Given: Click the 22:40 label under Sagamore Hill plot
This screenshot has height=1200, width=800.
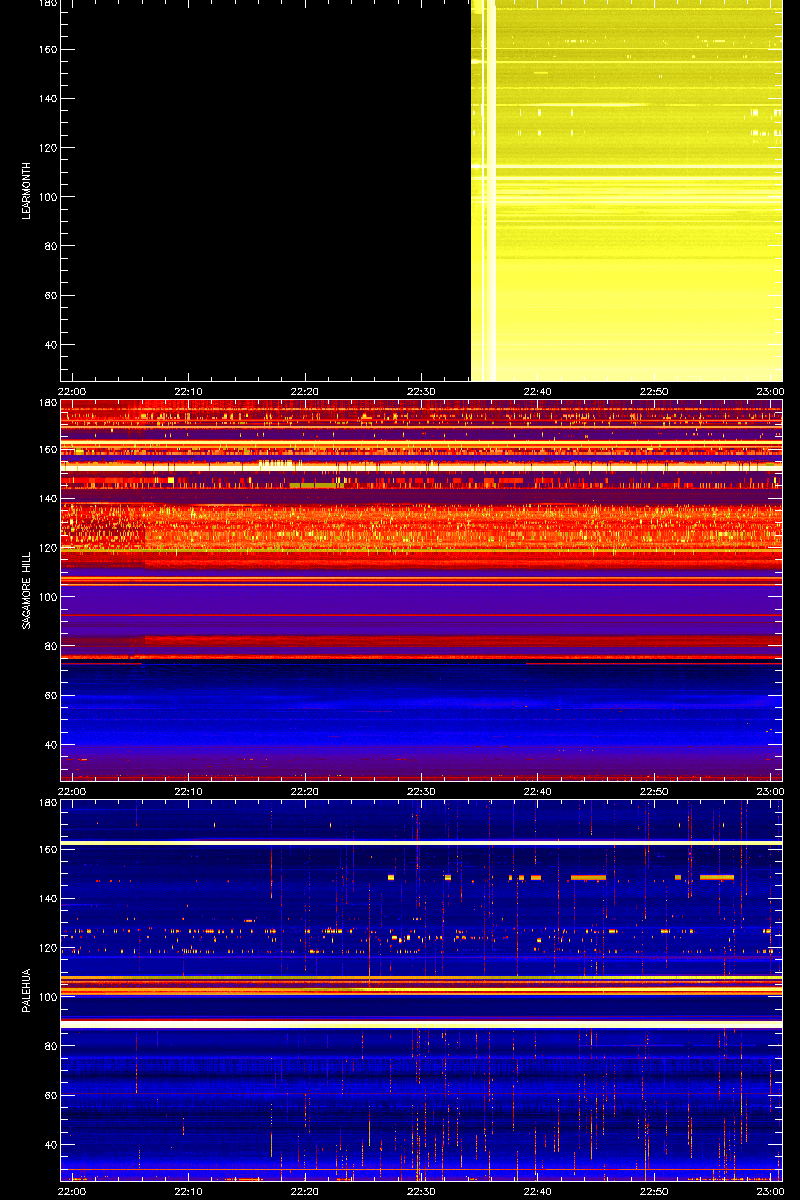Looking at the screenshot, I should tap(538, 791).
